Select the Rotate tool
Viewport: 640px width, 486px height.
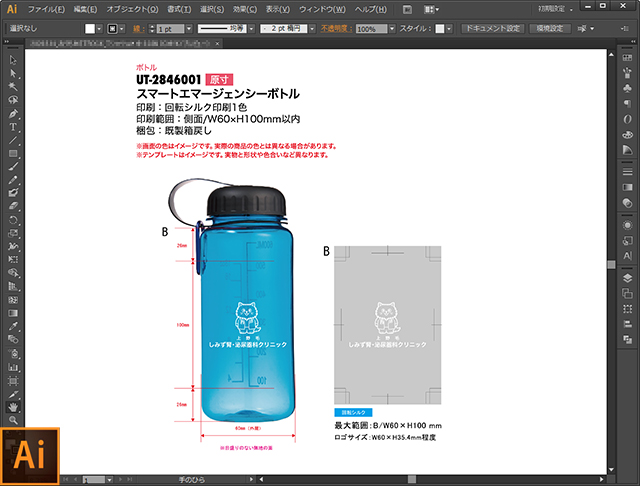pyautogui.click(x=13, y=220)
